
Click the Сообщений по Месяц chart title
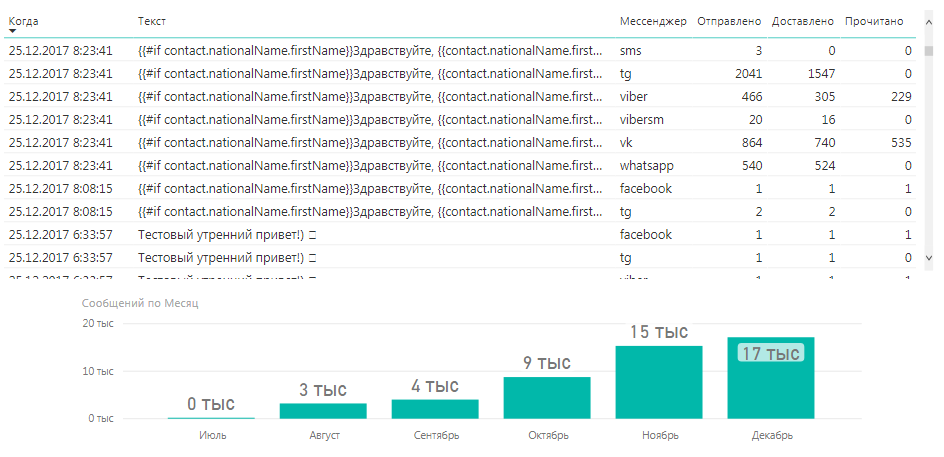(140, 303)
